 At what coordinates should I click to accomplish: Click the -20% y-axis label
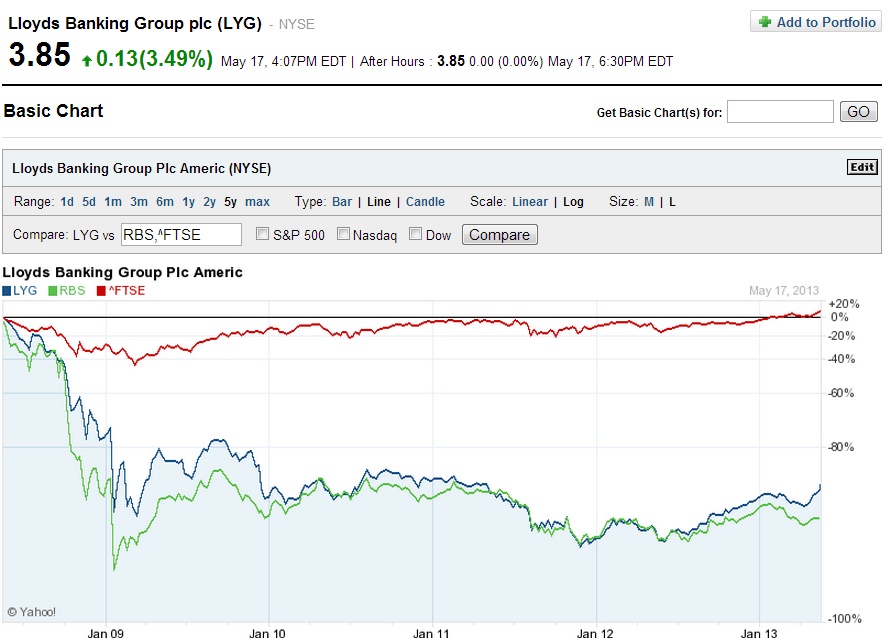pos(842,336)
